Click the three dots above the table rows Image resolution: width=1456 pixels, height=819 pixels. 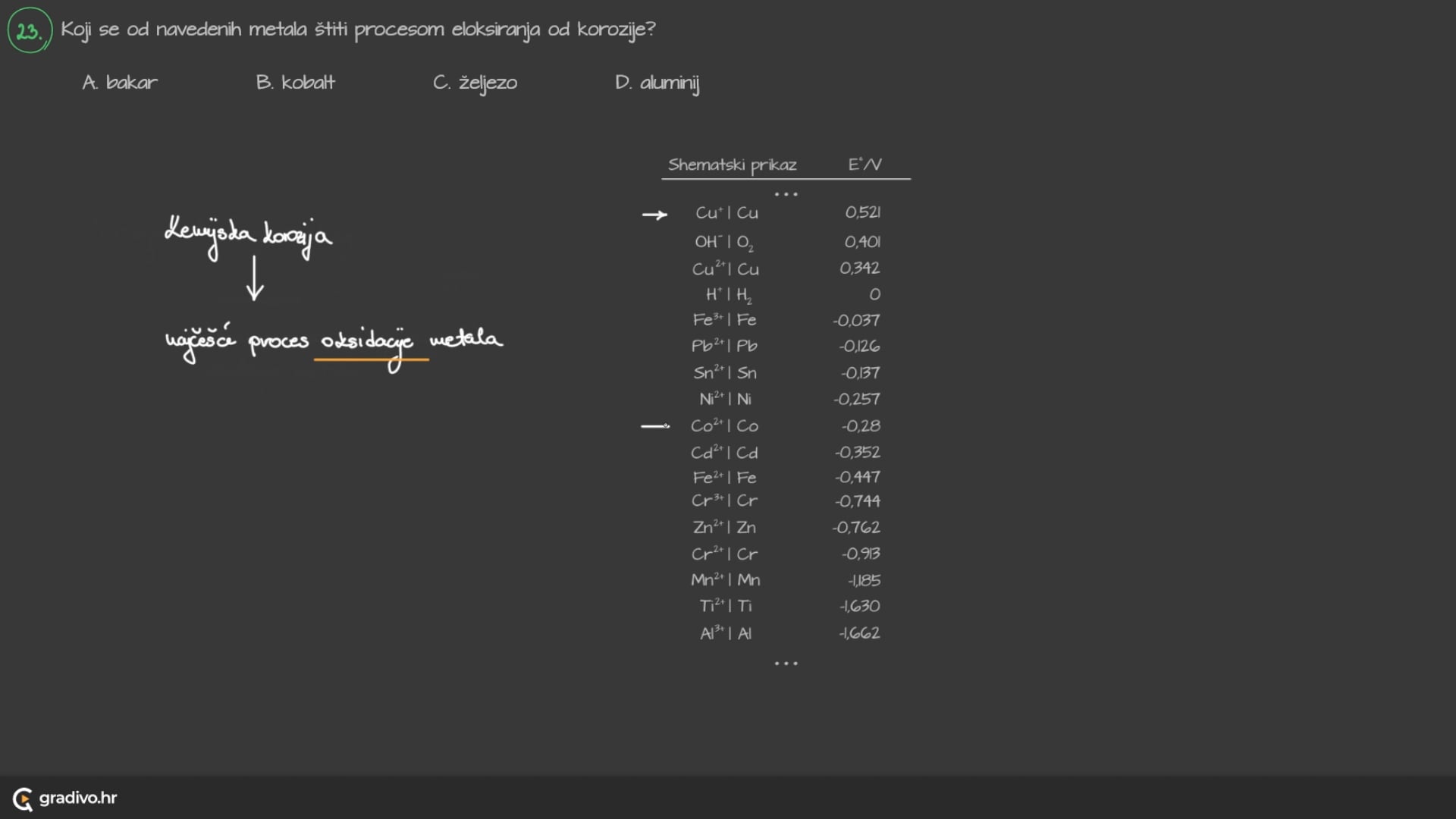point(786,195)
